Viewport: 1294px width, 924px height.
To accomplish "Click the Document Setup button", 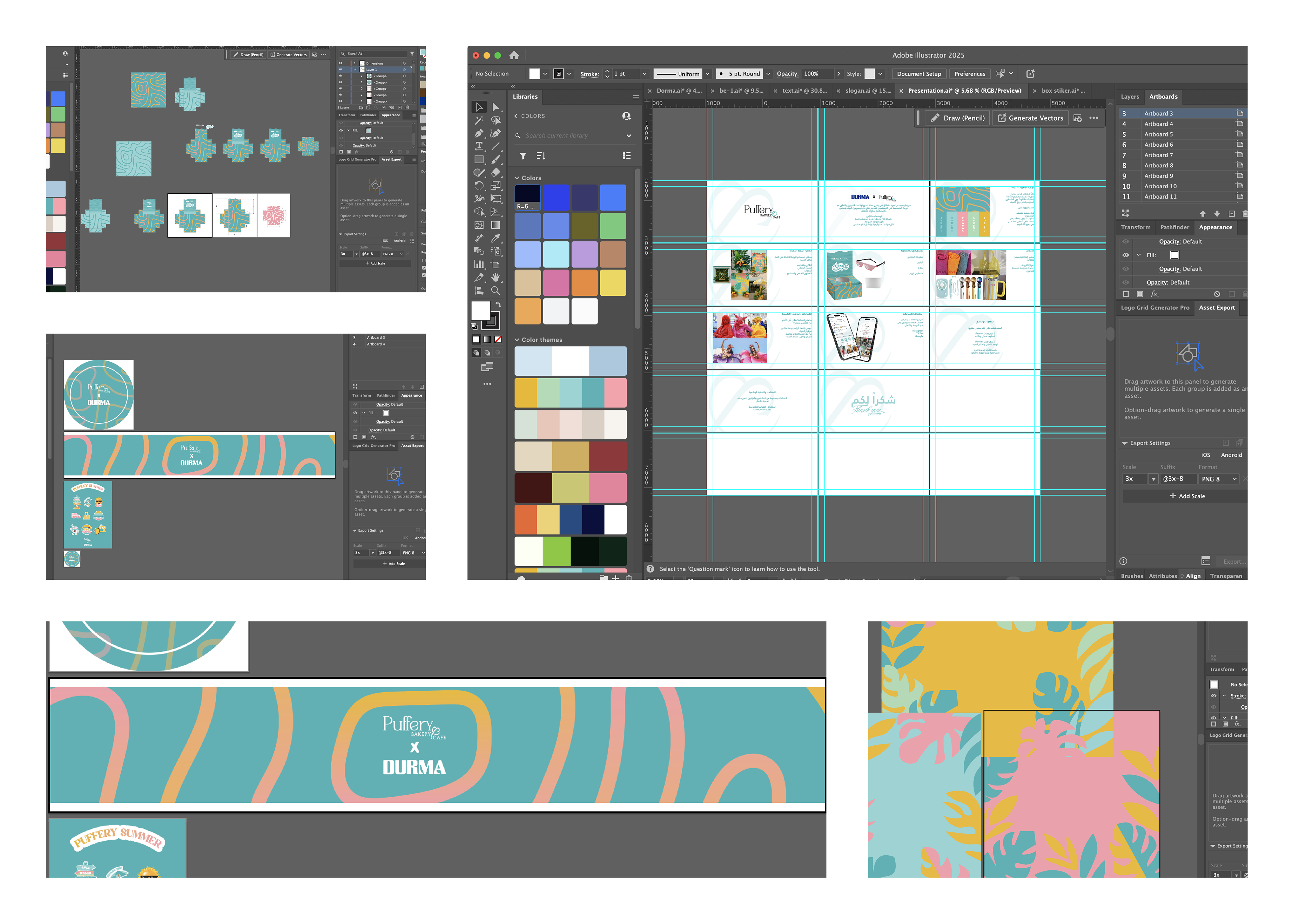I will pos(918,74).
